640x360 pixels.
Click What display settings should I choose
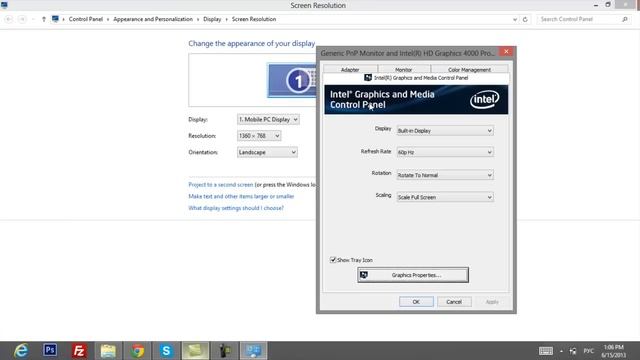coord(236,208)
